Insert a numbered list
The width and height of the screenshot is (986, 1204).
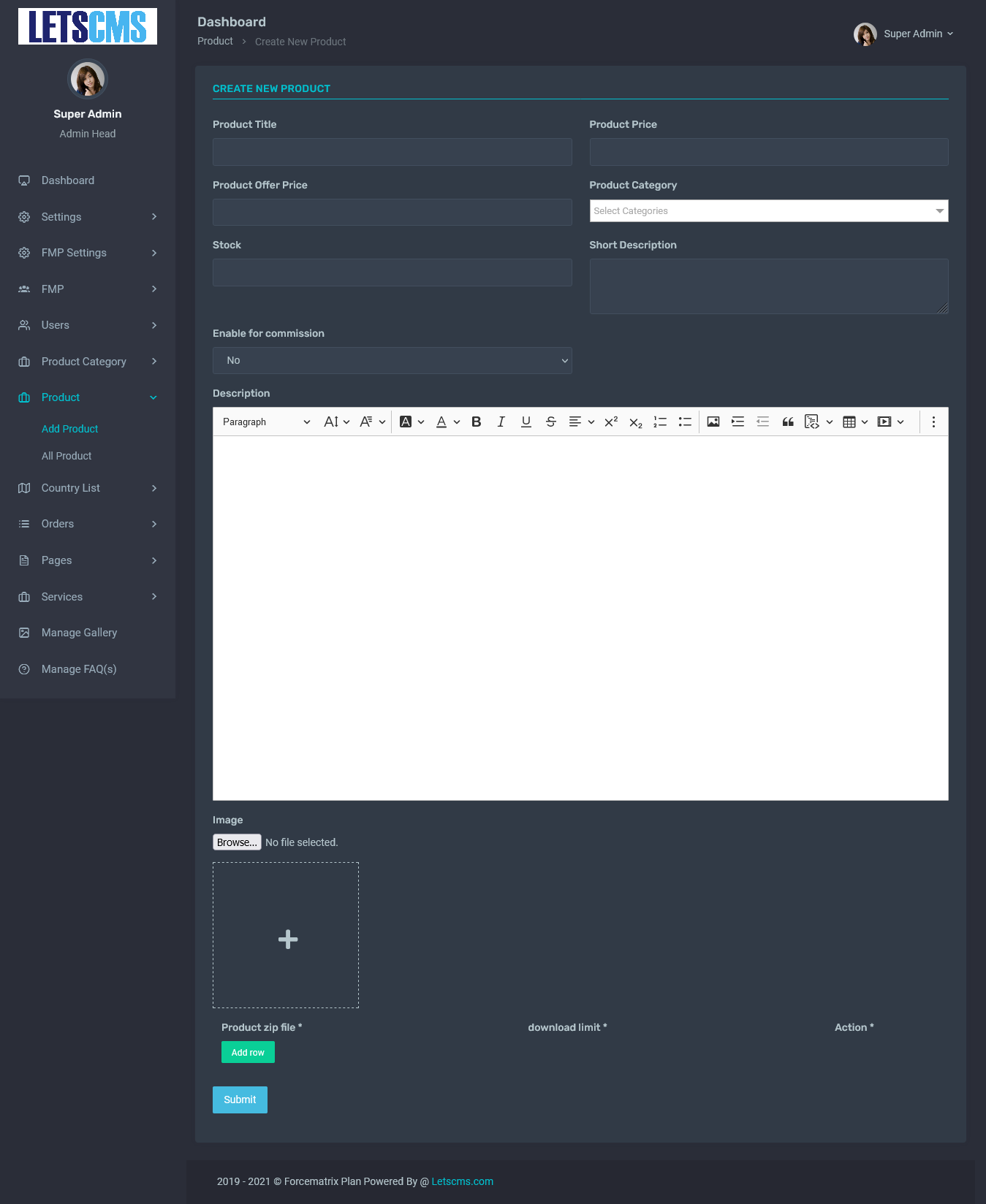tap(660, 422)
